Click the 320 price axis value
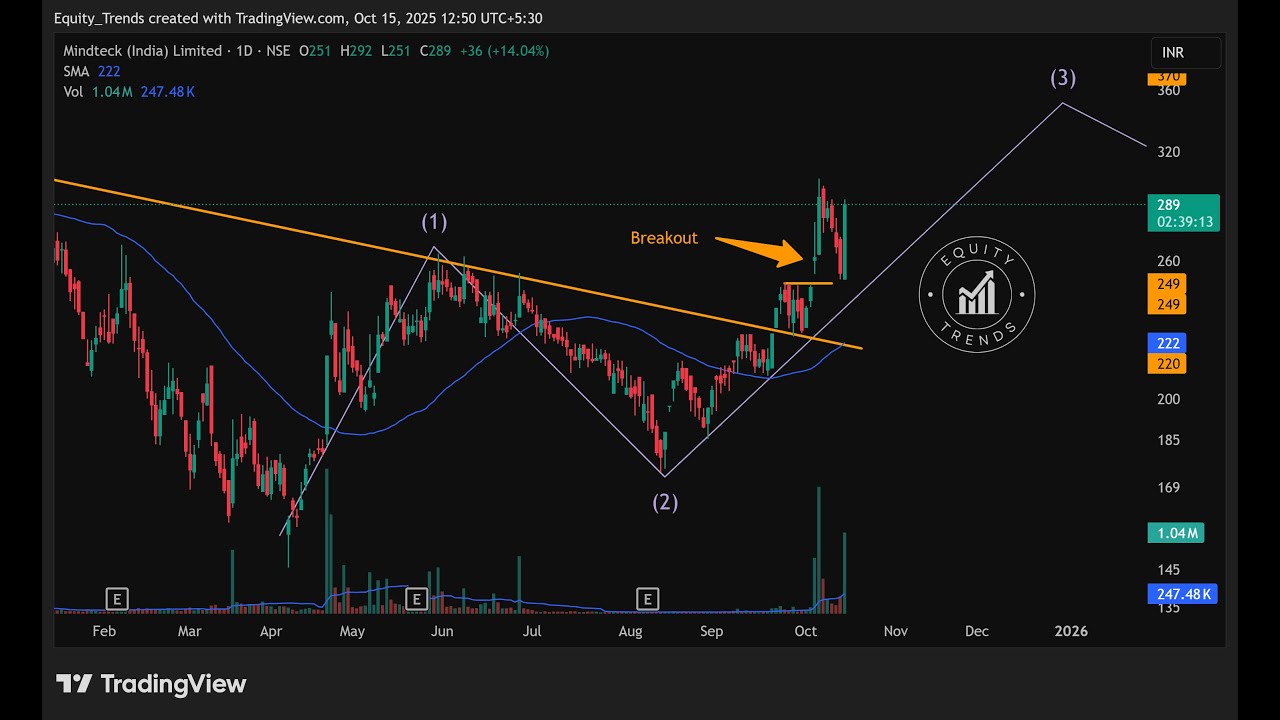1280x720 pixels. coord(1169,152)
